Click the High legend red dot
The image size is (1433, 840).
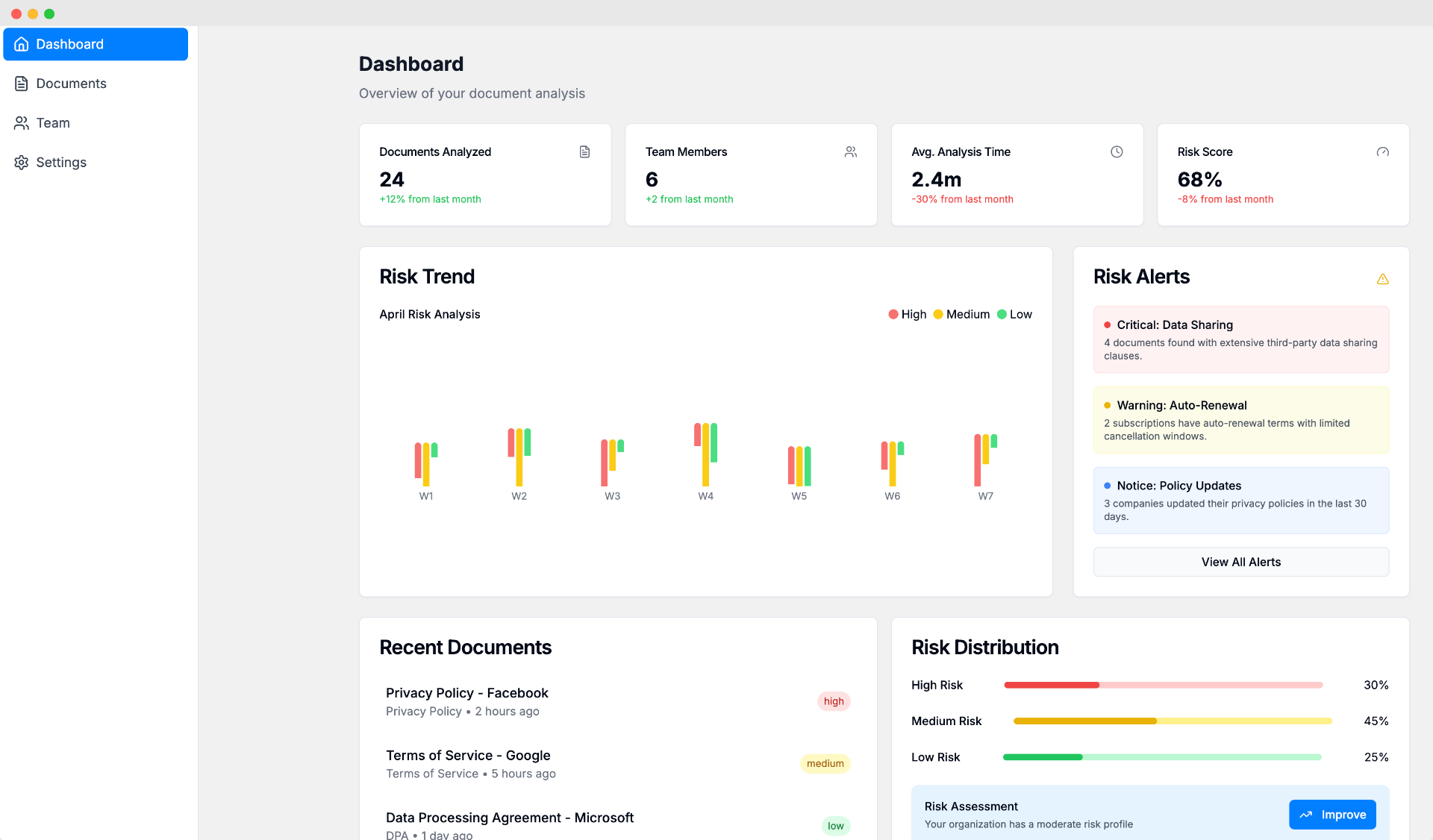[893, 314]
